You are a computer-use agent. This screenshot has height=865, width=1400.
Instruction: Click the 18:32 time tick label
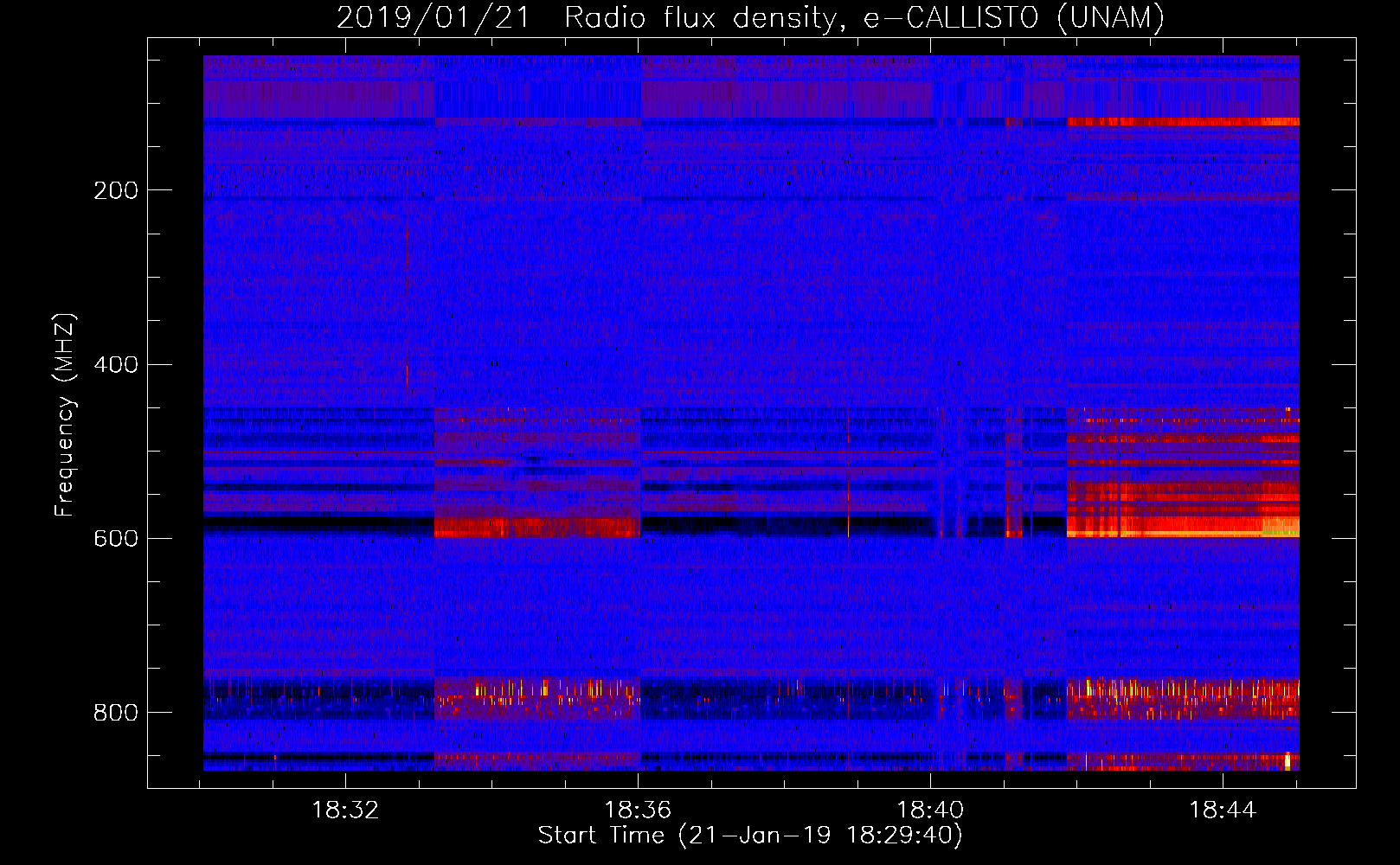pos(346,811)
